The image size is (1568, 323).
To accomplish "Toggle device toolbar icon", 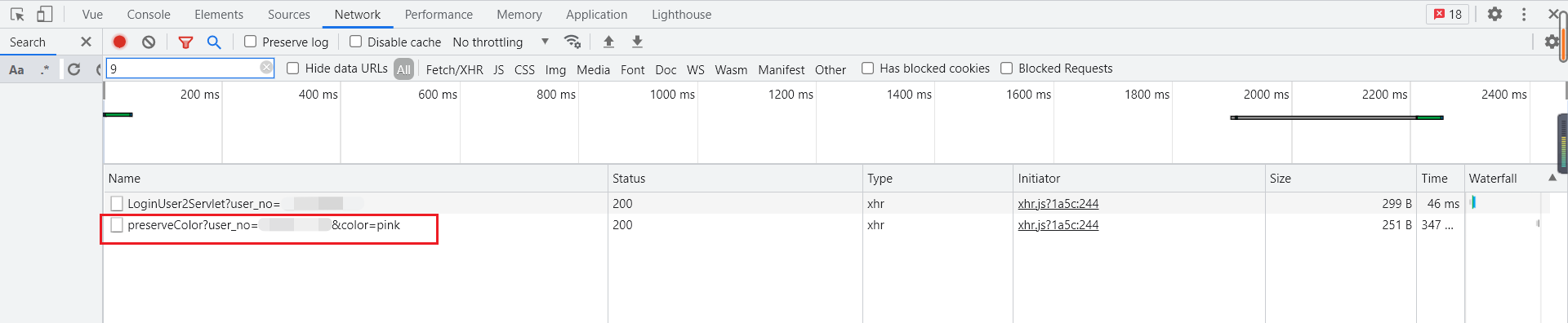I will pos(45,14).
